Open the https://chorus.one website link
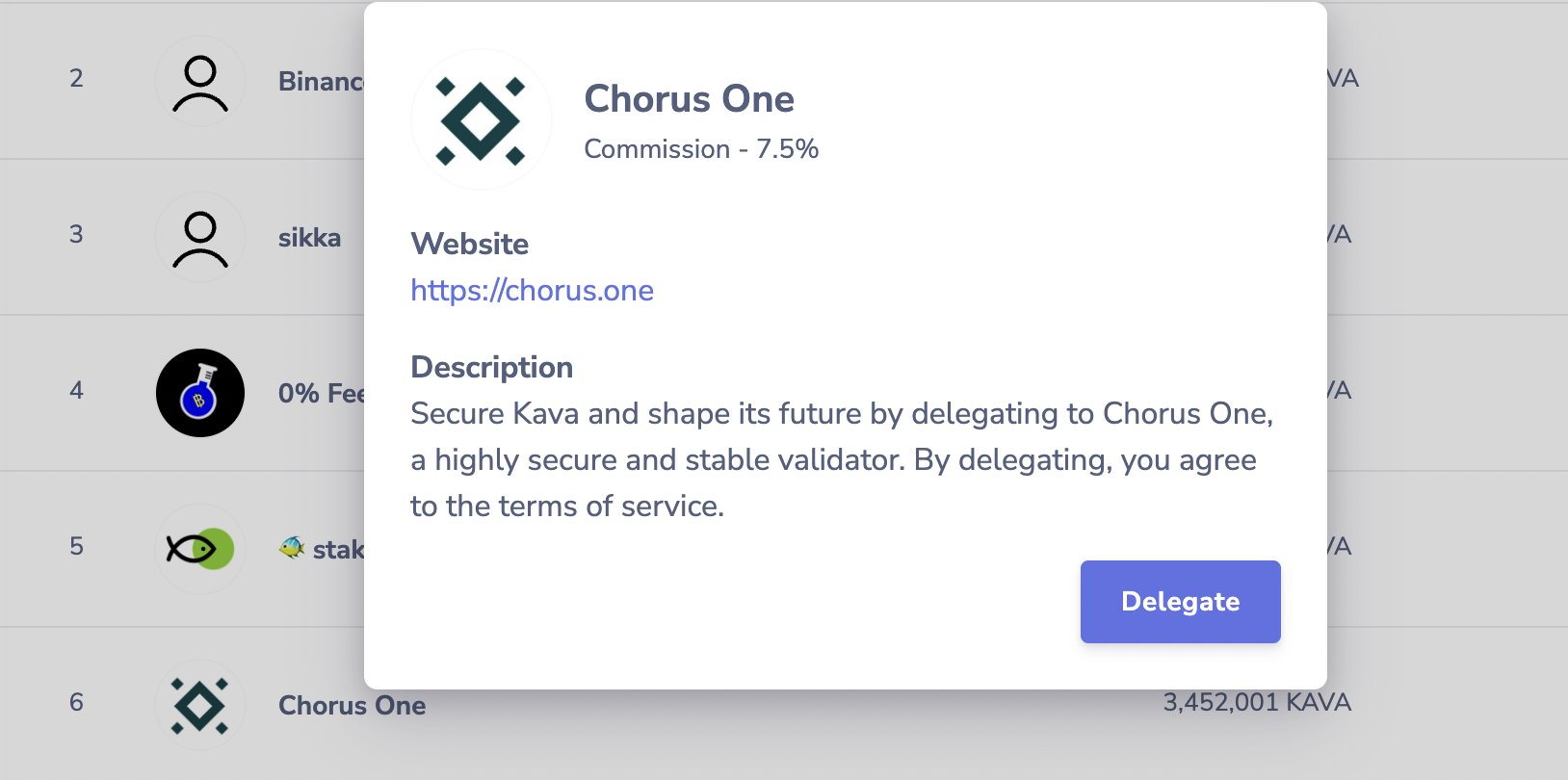Screen dimensions: 1568x780 click(532, 291)
